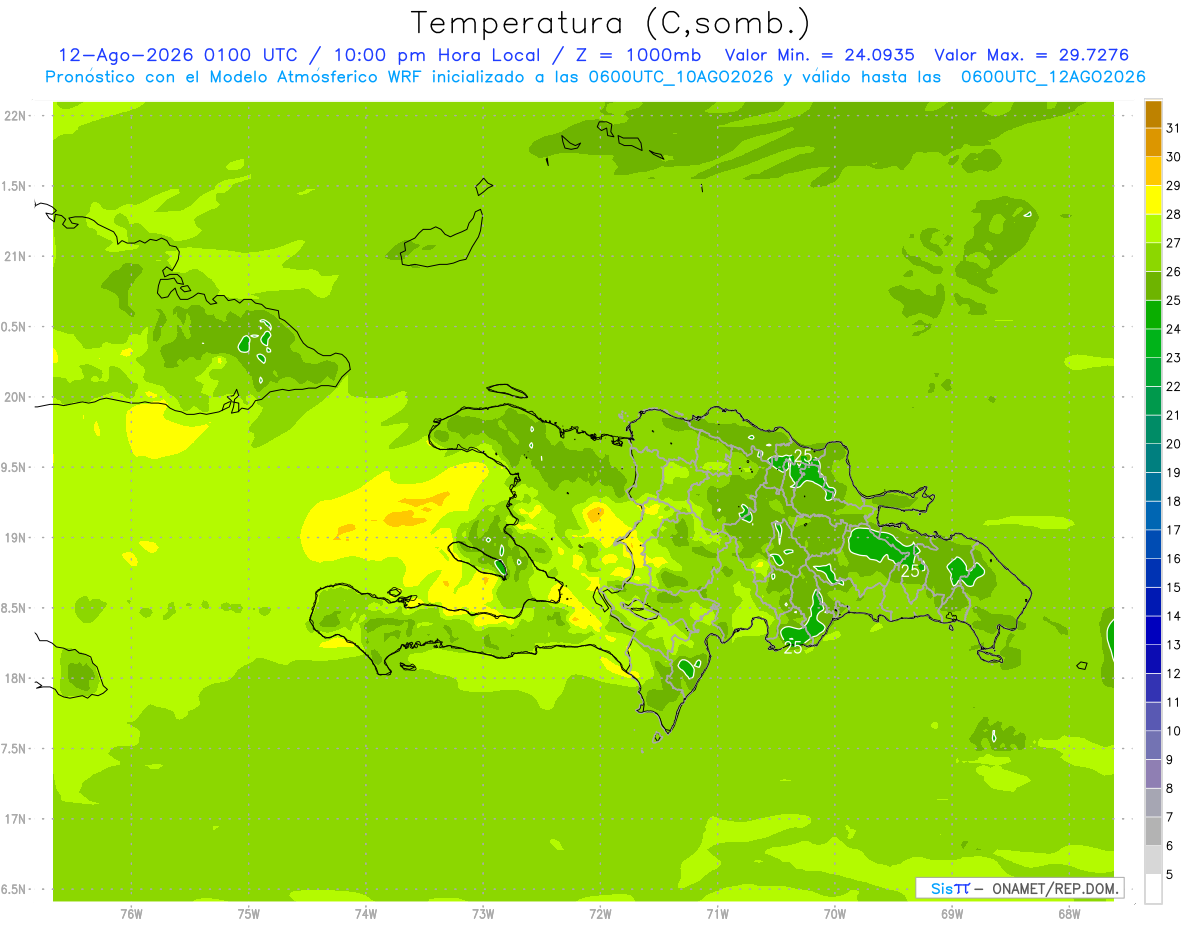
Task: Click the blue swatch between 16 and 17
Action: click(1153, 544)
